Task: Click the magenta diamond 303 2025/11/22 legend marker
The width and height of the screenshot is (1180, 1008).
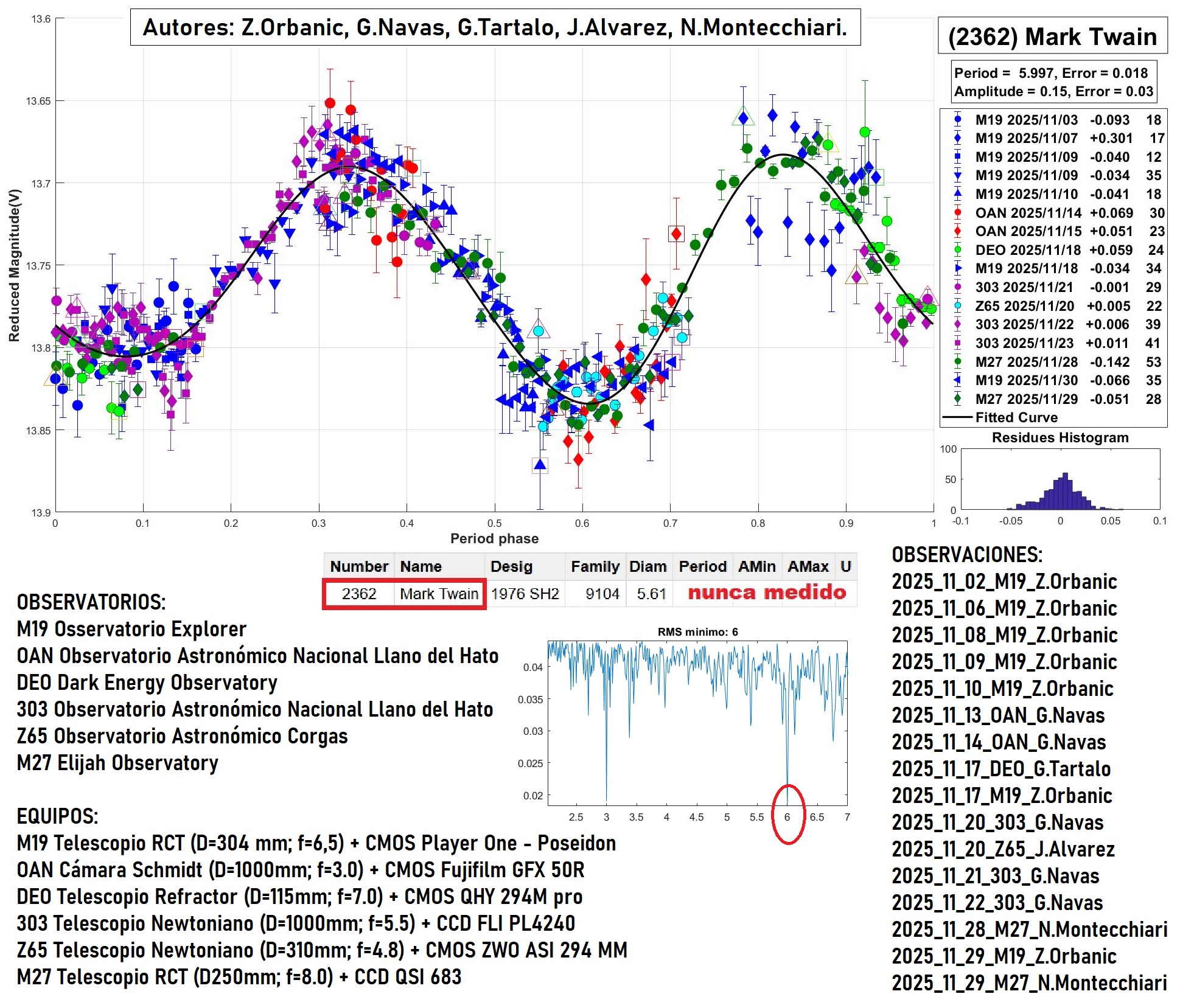Action: point(957,324)
